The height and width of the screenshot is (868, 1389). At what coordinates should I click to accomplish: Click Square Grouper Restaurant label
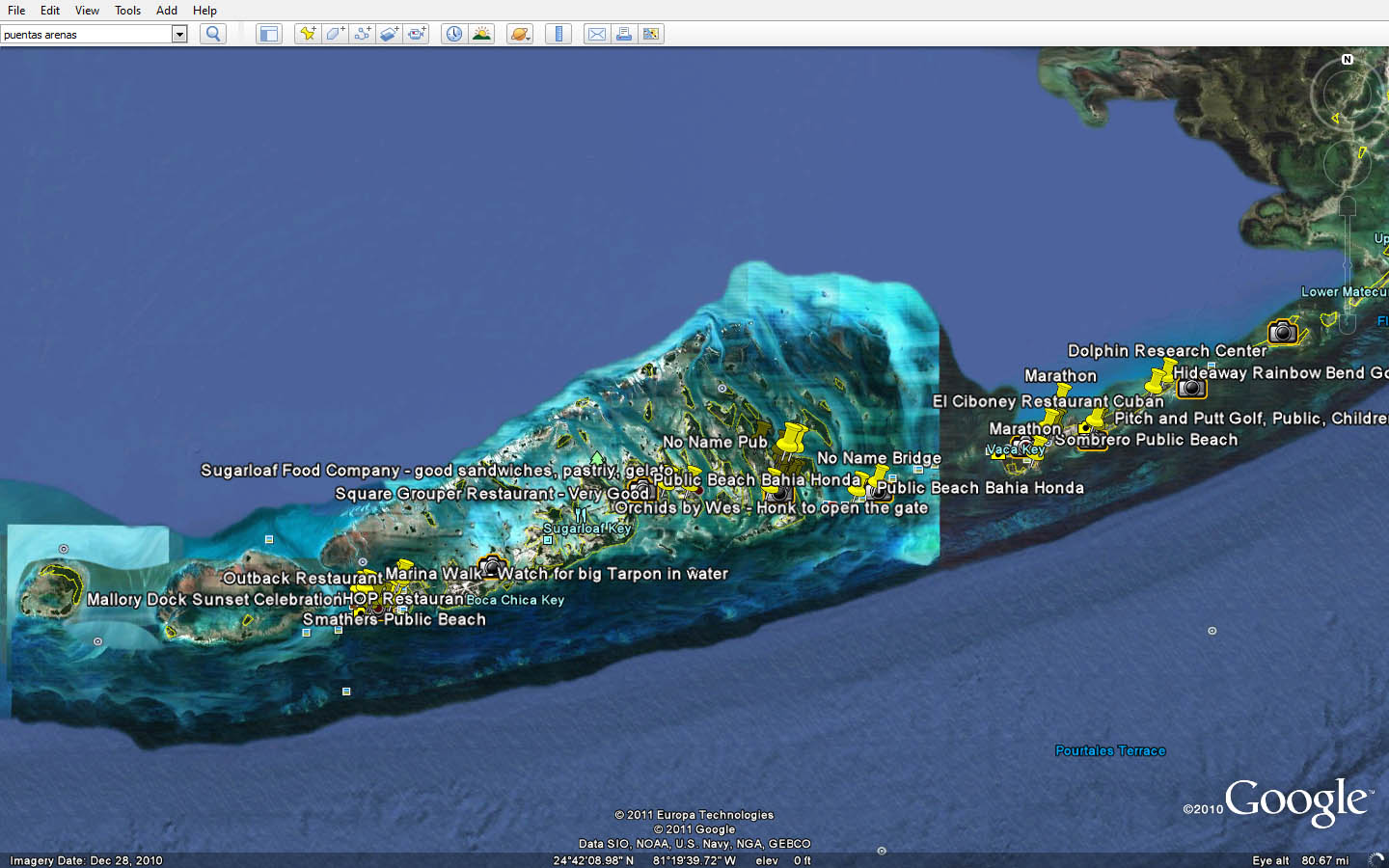[492, 494]
